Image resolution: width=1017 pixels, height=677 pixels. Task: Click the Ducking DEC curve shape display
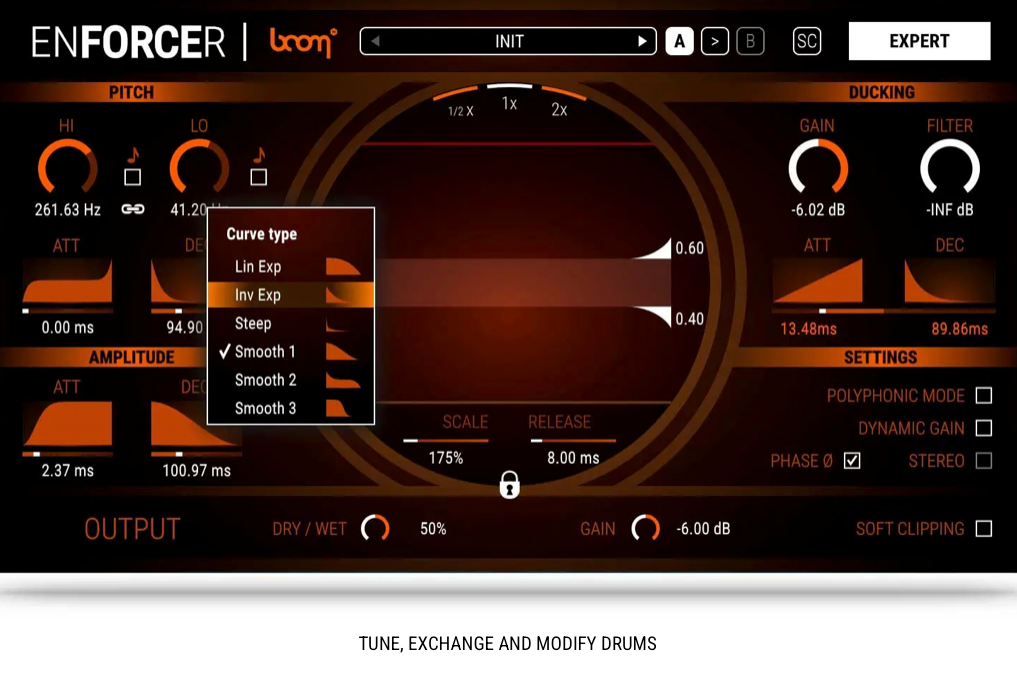[x=949, y=282]
